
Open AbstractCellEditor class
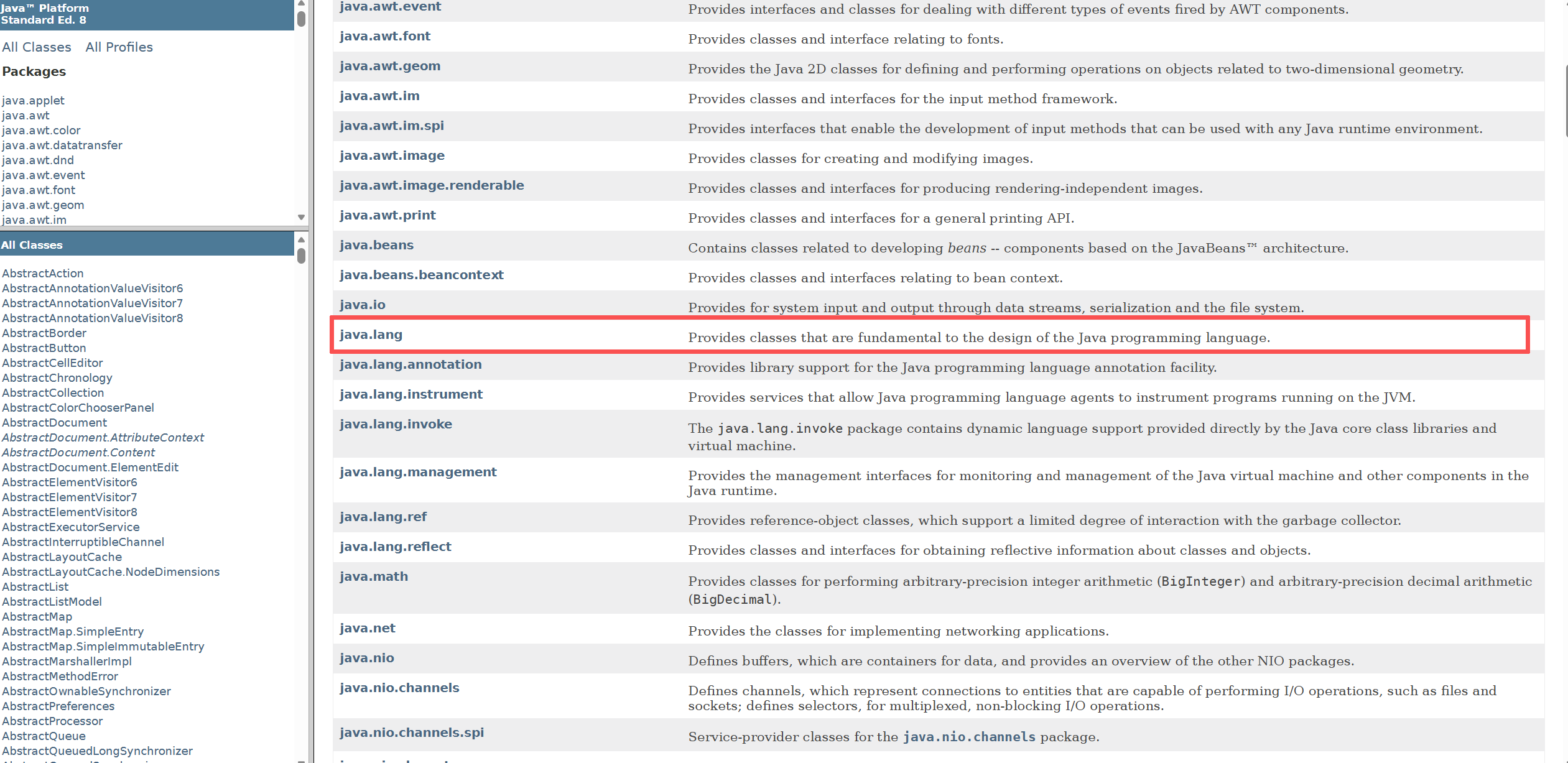(52, 363)
